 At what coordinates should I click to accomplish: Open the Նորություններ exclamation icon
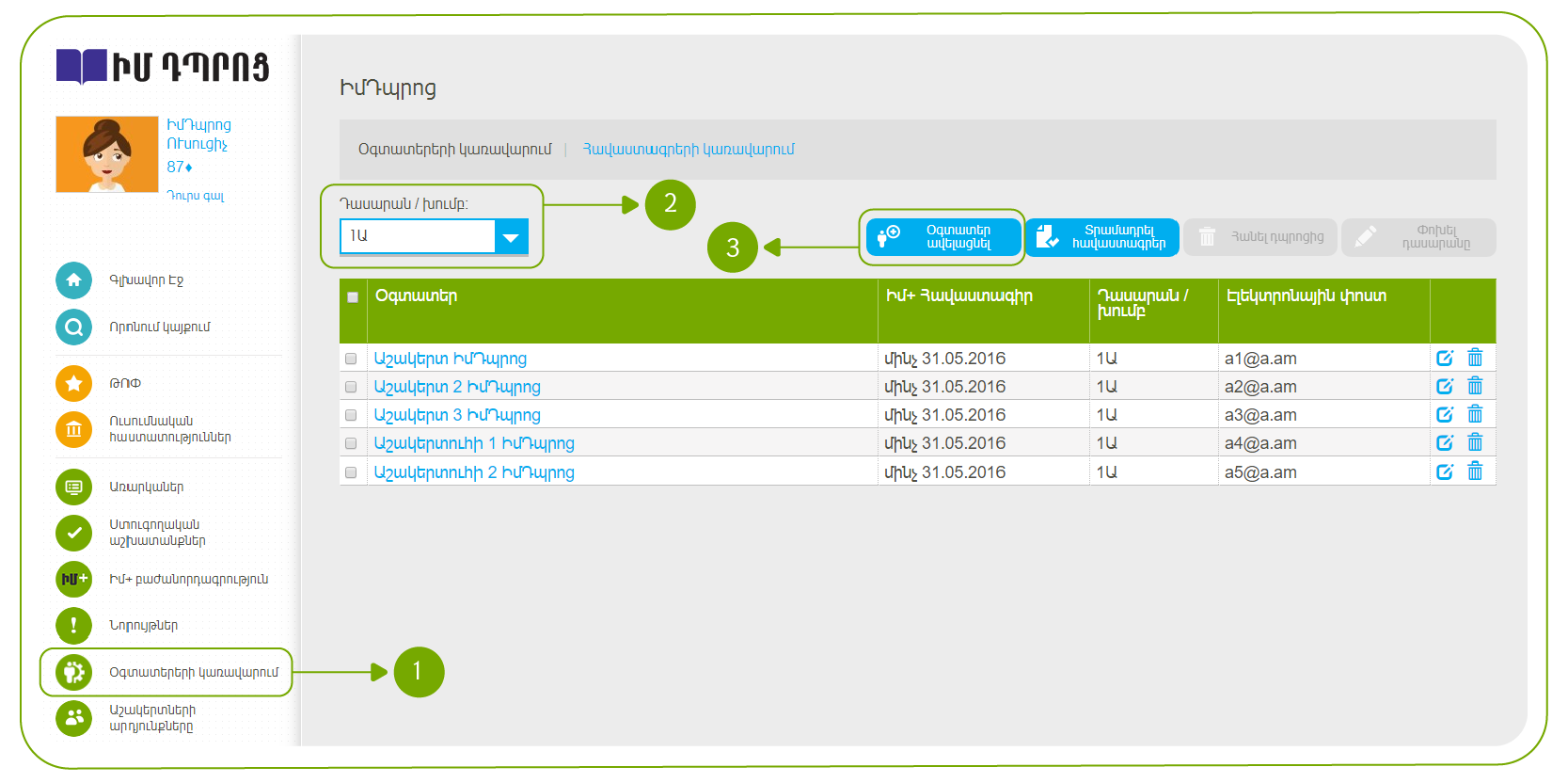pyautogui.click(x=73, y=625)
